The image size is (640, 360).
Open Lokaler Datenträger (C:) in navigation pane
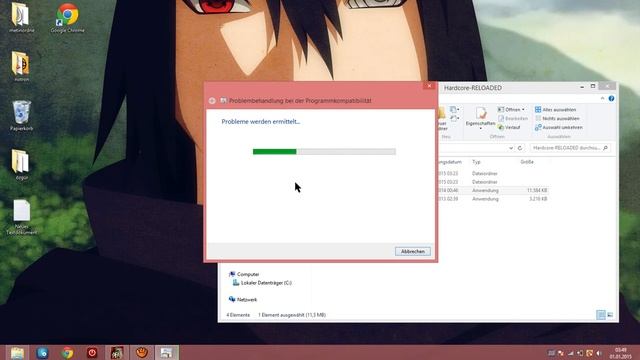pyautogui.click(x=262, y=283)
